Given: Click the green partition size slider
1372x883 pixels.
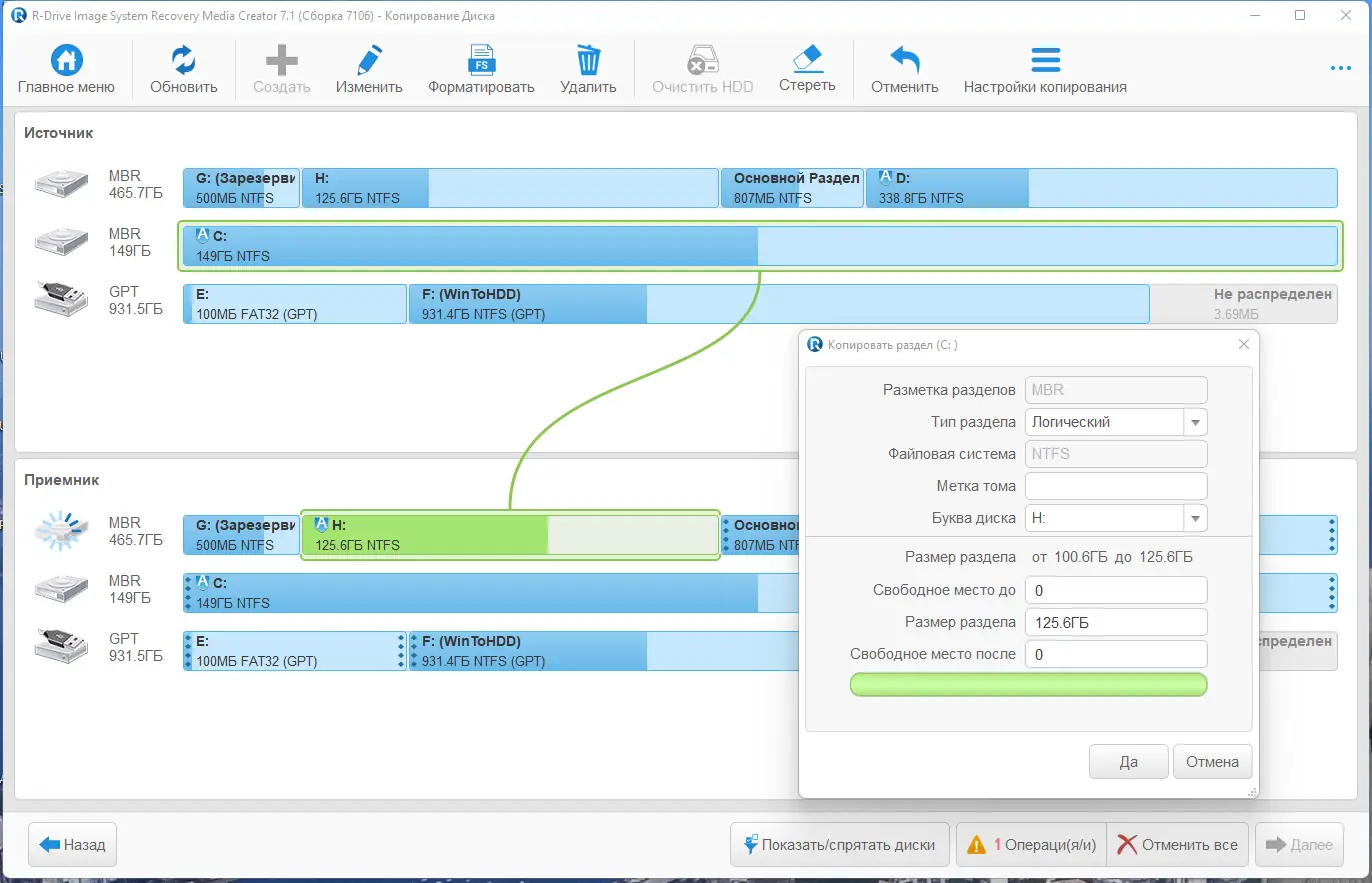Looking at the screenshot, I should [1028, 685].
